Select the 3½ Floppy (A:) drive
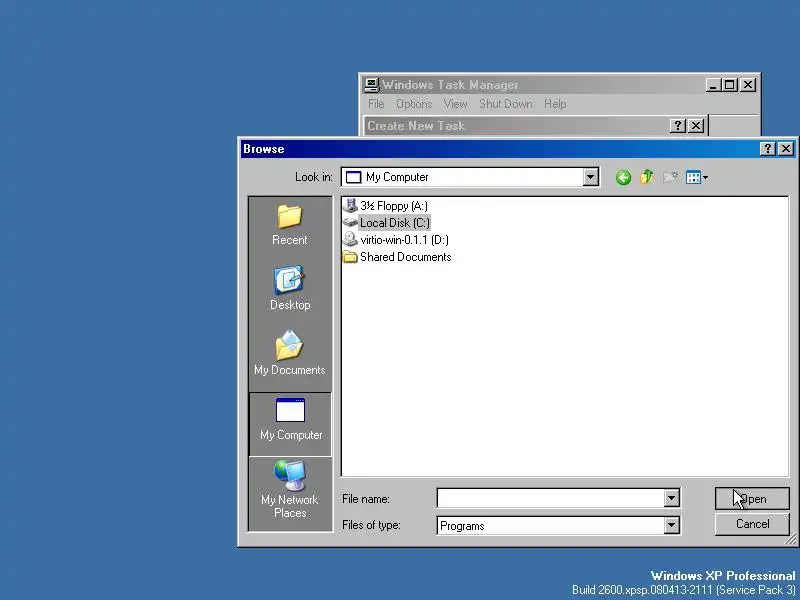 point(386,206)
